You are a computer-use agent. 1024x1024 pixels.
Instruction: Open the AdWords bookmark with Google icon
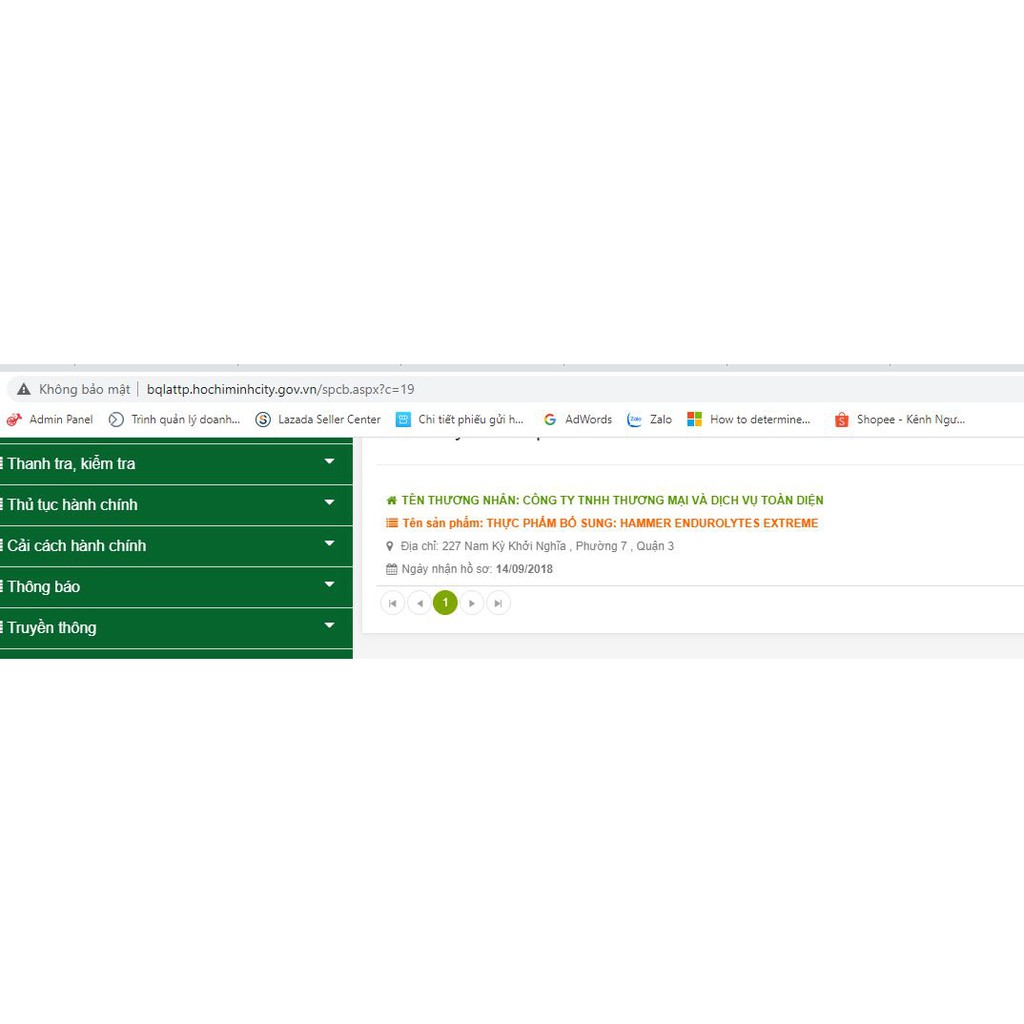point(577,420)
